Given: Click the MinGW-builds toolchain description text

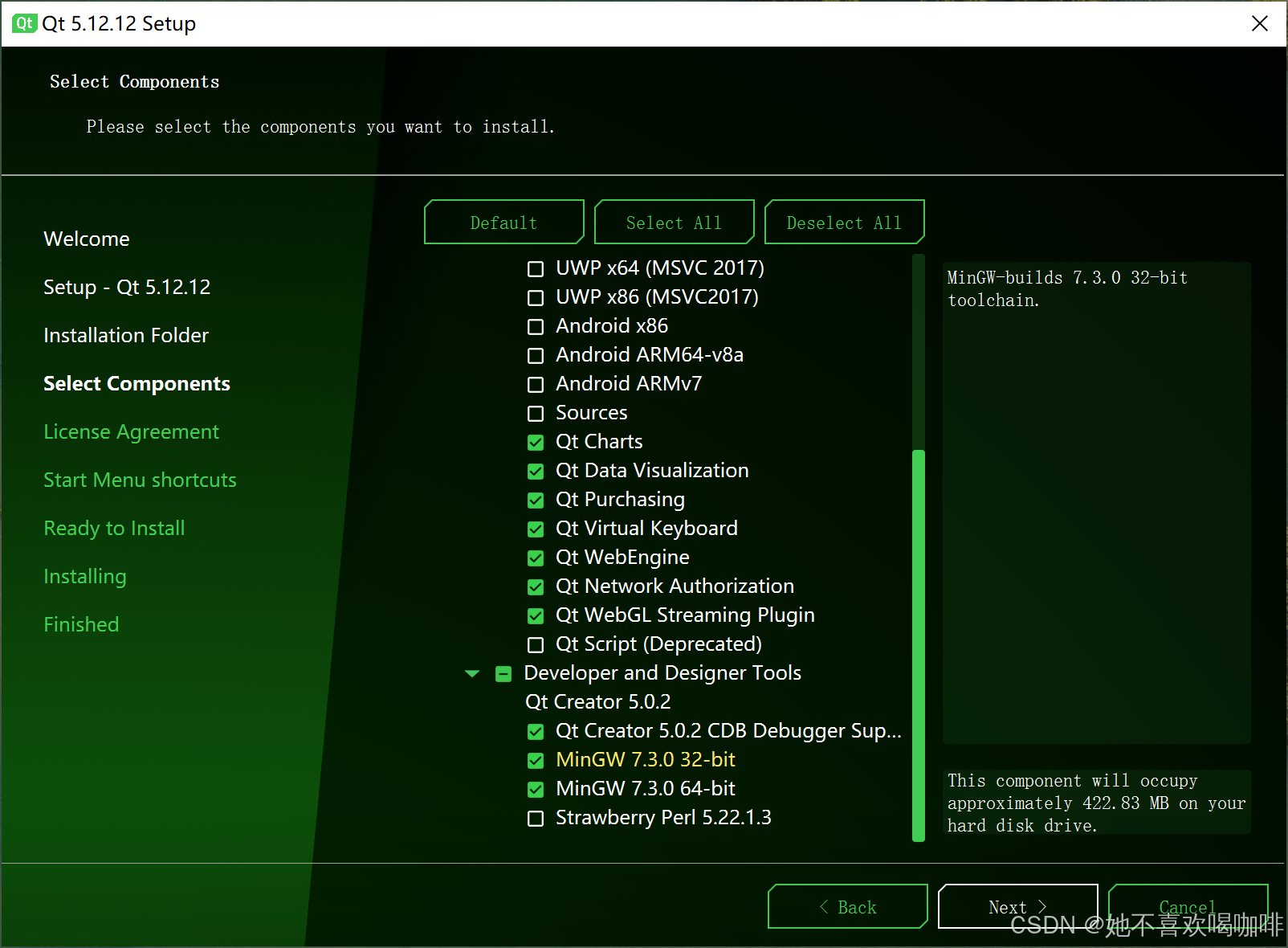Looking at the screenshot, I should tap(1067, 289).
